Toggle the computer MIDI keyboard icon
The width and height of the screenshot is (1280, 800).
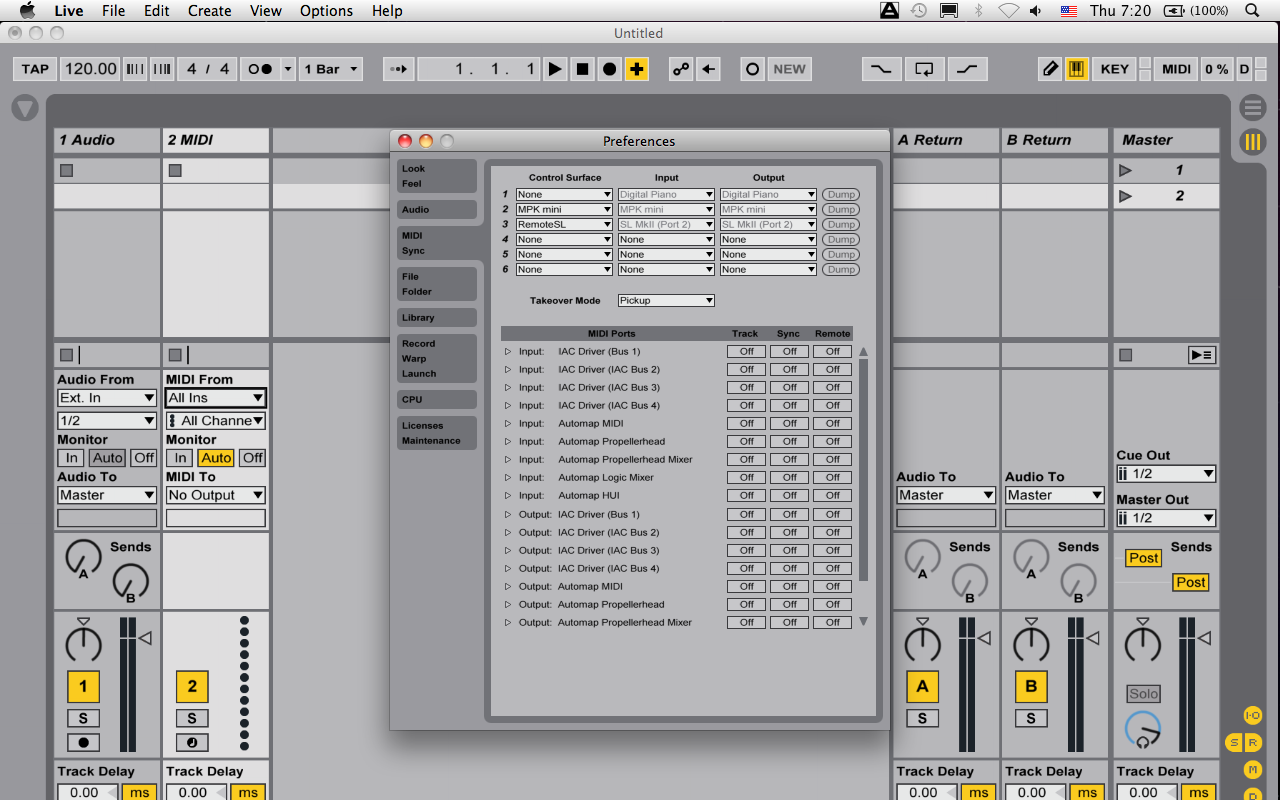pyautogui.click(x=1077, y=69)
